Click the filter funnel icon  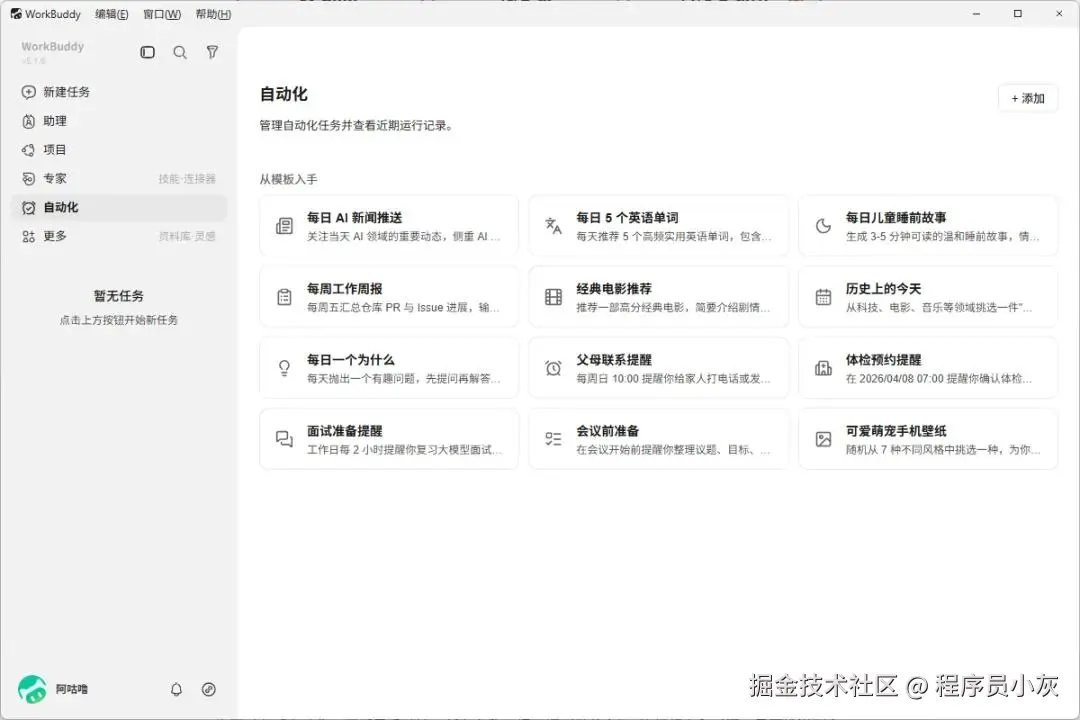coord(212,52)
